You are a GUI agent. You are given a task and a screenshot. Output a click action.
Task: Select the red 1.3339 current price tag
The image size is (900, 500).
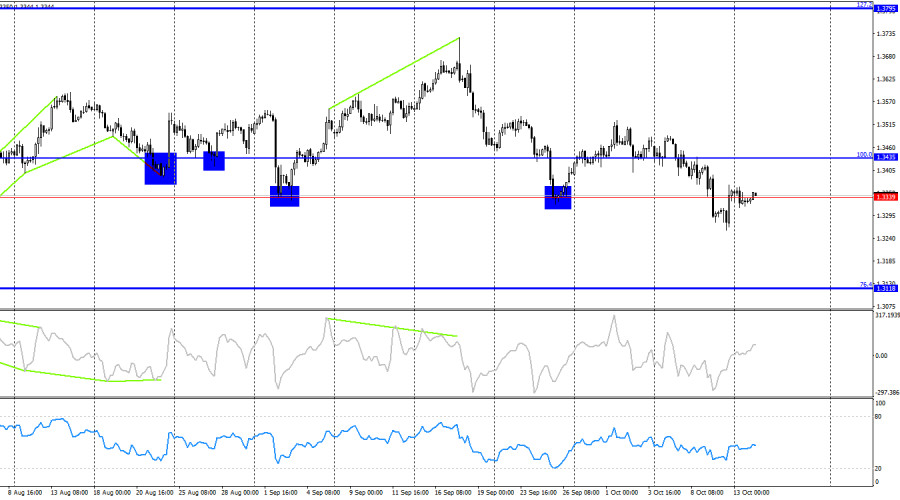pos(885,197)
